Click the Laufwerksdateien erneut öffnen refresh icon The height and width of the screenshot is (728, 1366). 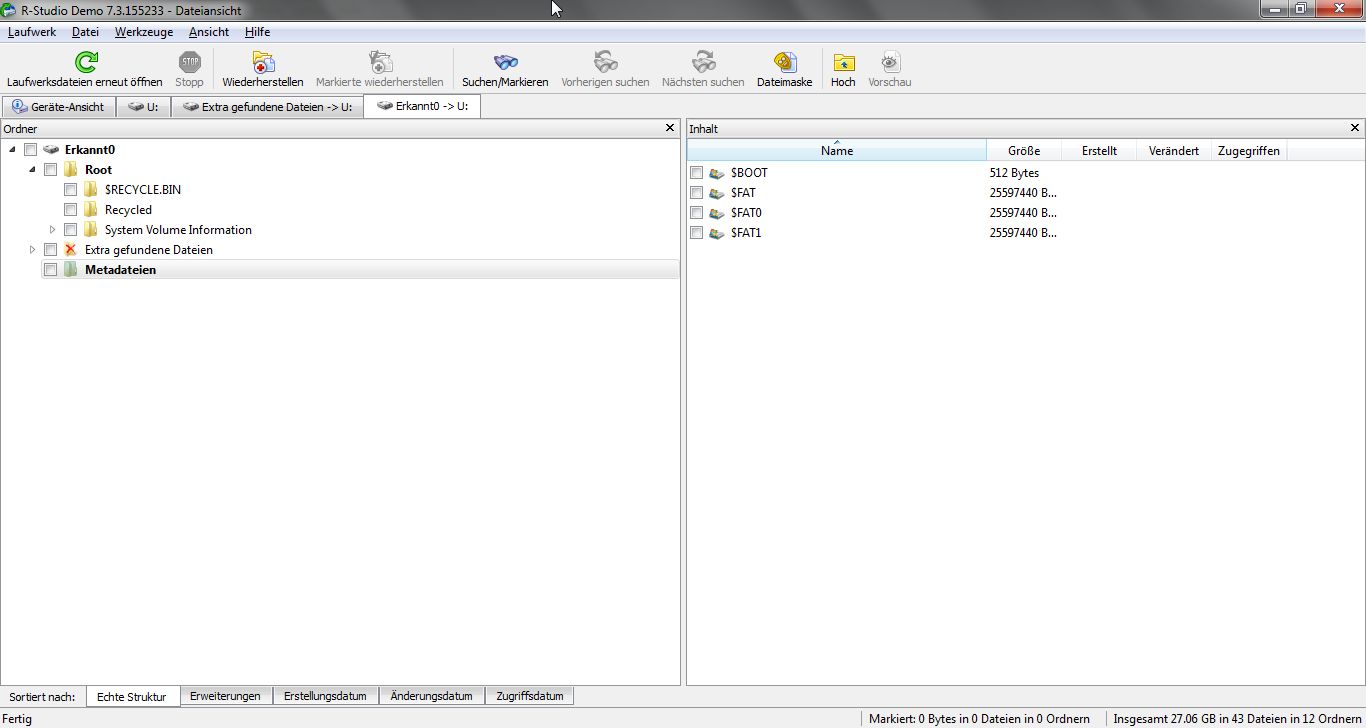click(x=86, y=62)
